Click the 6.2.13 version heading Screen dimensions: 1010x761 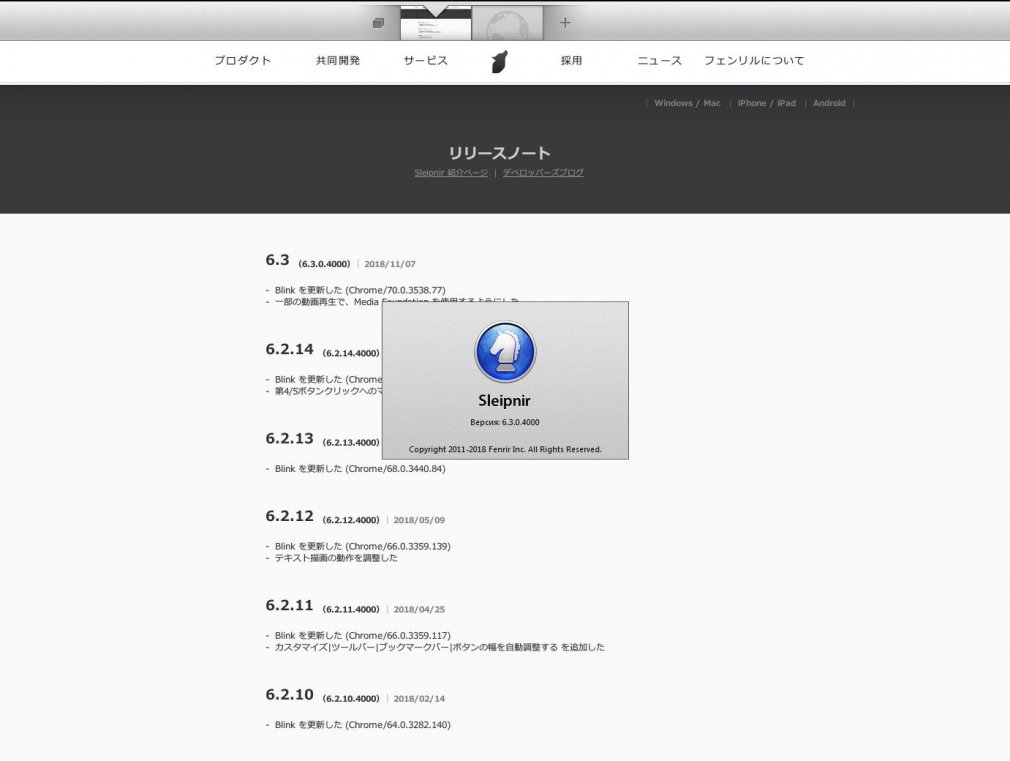pyautogui.click(x=289, y=439)
